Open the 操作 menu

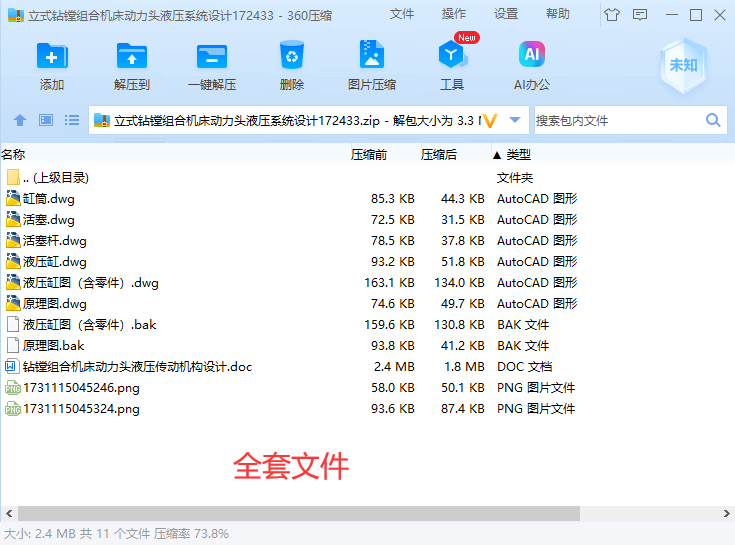[x=454, y=14]
